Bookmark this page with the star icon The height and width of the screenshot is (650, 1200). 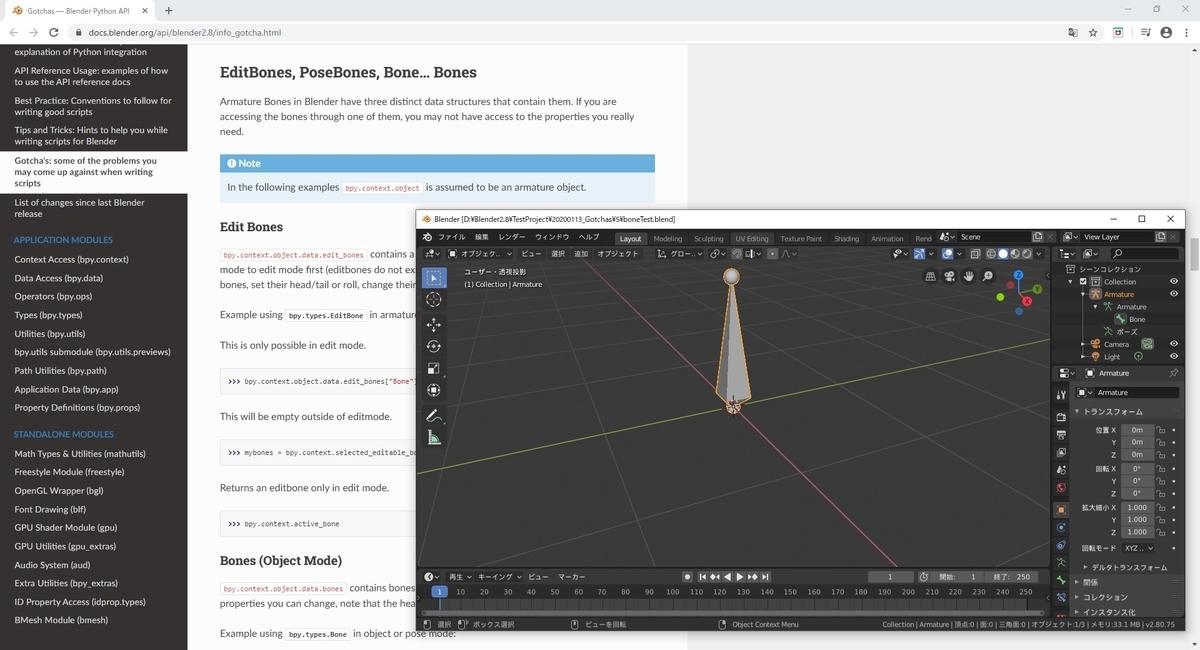[1093, 32]
